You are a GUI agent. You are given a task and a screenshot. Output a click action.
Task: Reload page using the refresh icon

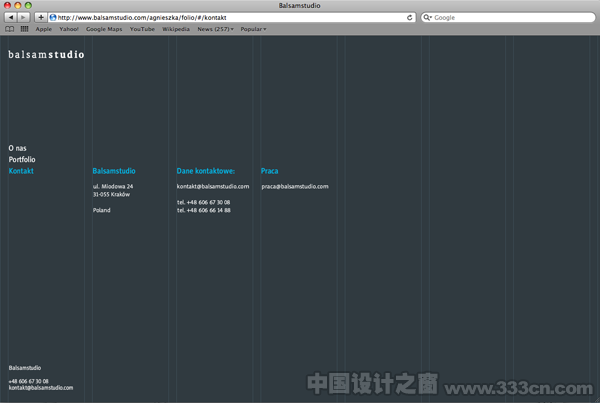pos(409,18)
